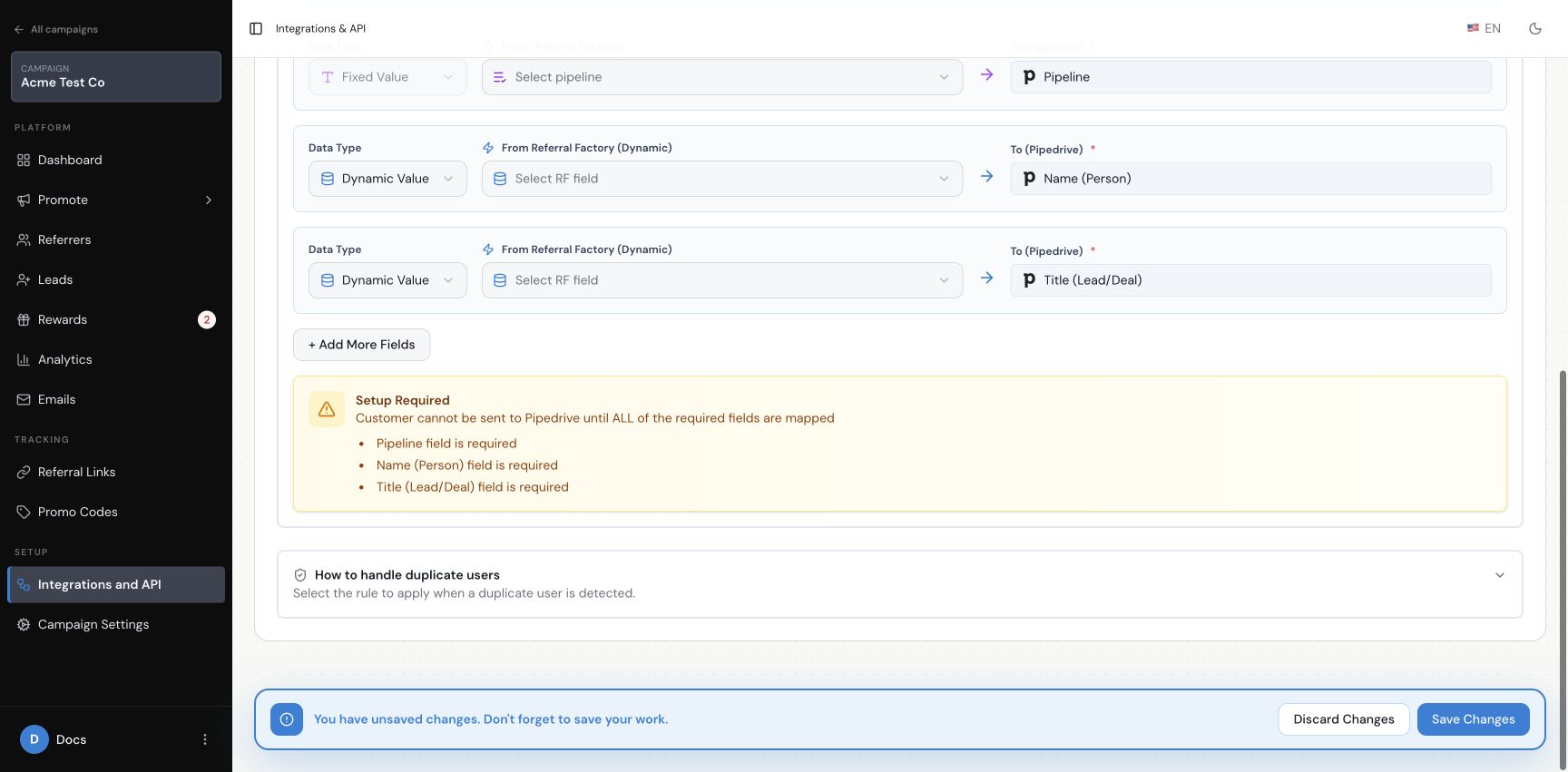Open the Select pipeline dropdown

722,77
